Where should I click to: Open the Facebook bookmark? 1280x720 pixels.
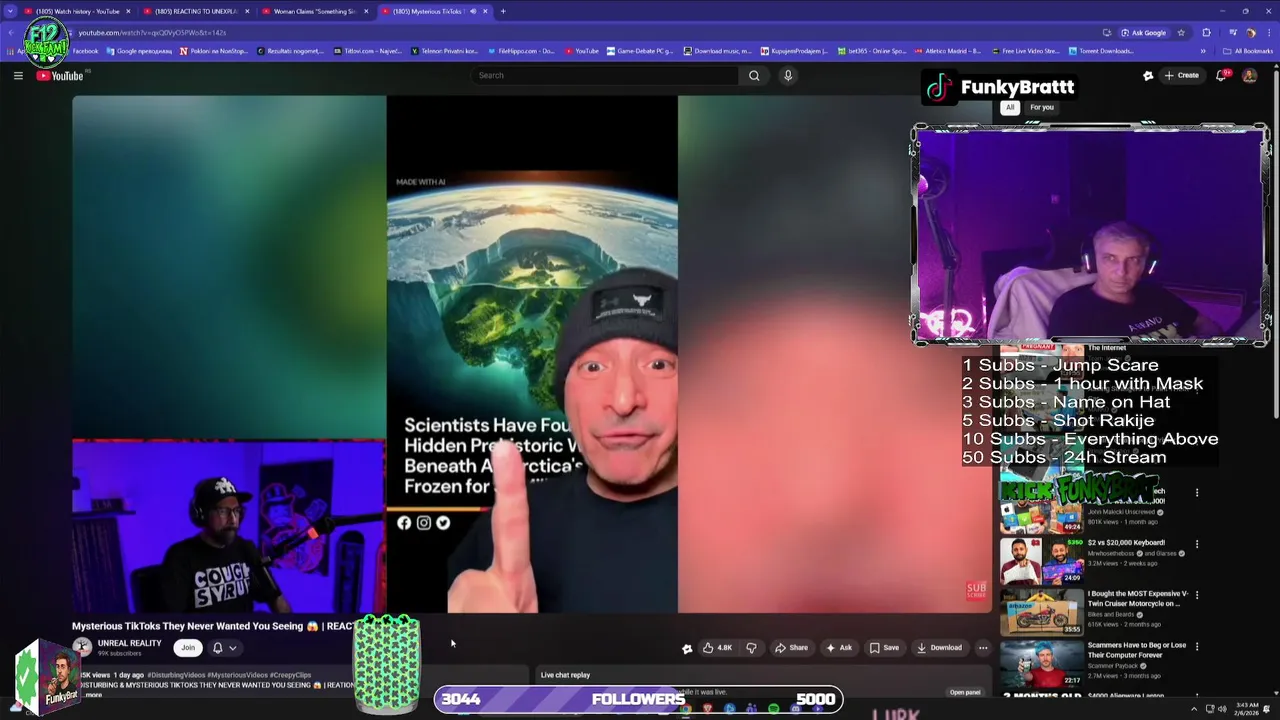[85, 51]
